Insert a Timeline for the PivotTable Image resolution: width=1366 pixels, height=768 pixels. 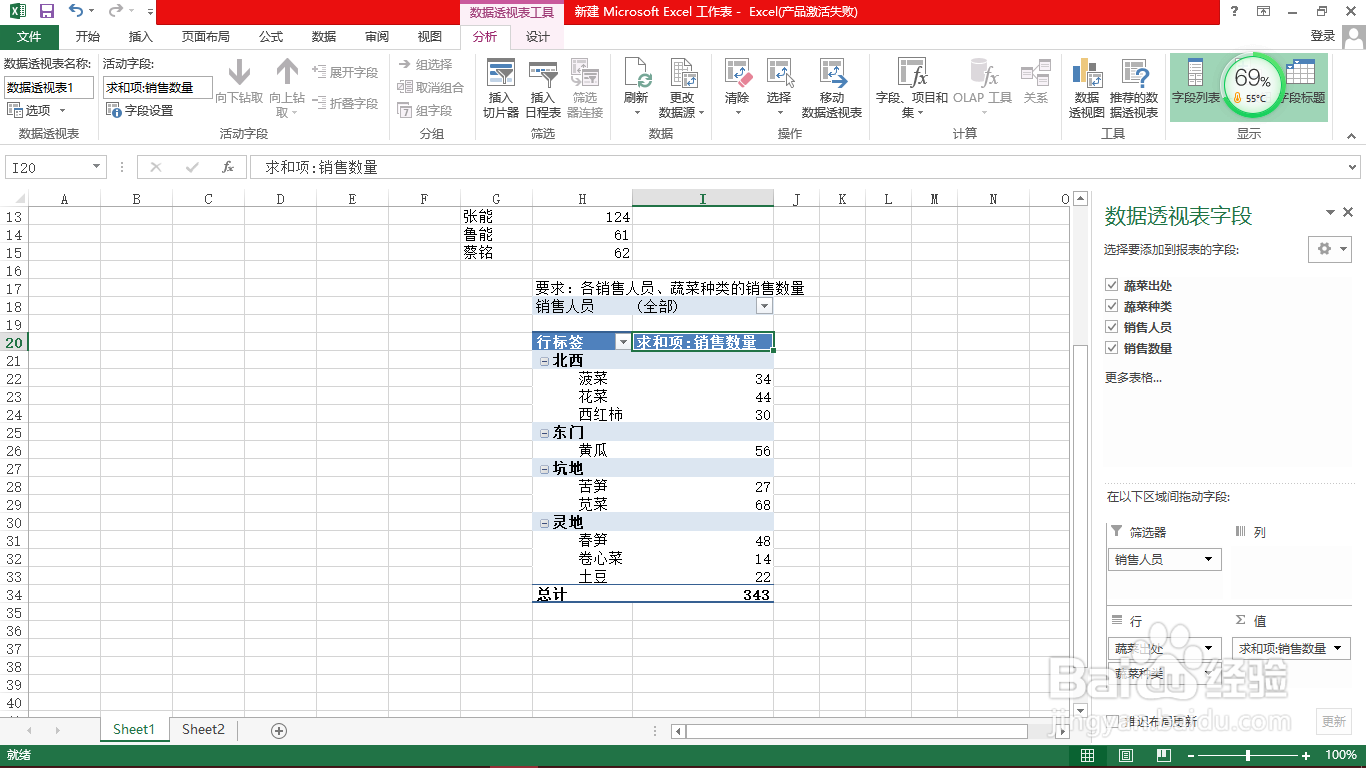[x=542, y=87]
